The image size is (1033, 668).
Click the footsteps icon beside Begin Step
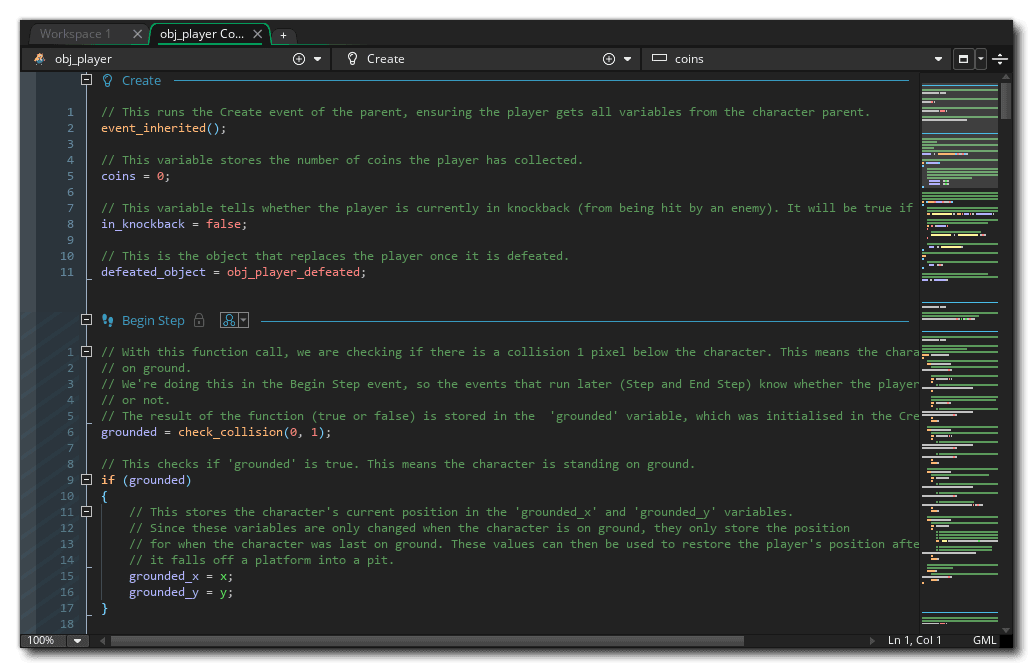click(107, 320)
